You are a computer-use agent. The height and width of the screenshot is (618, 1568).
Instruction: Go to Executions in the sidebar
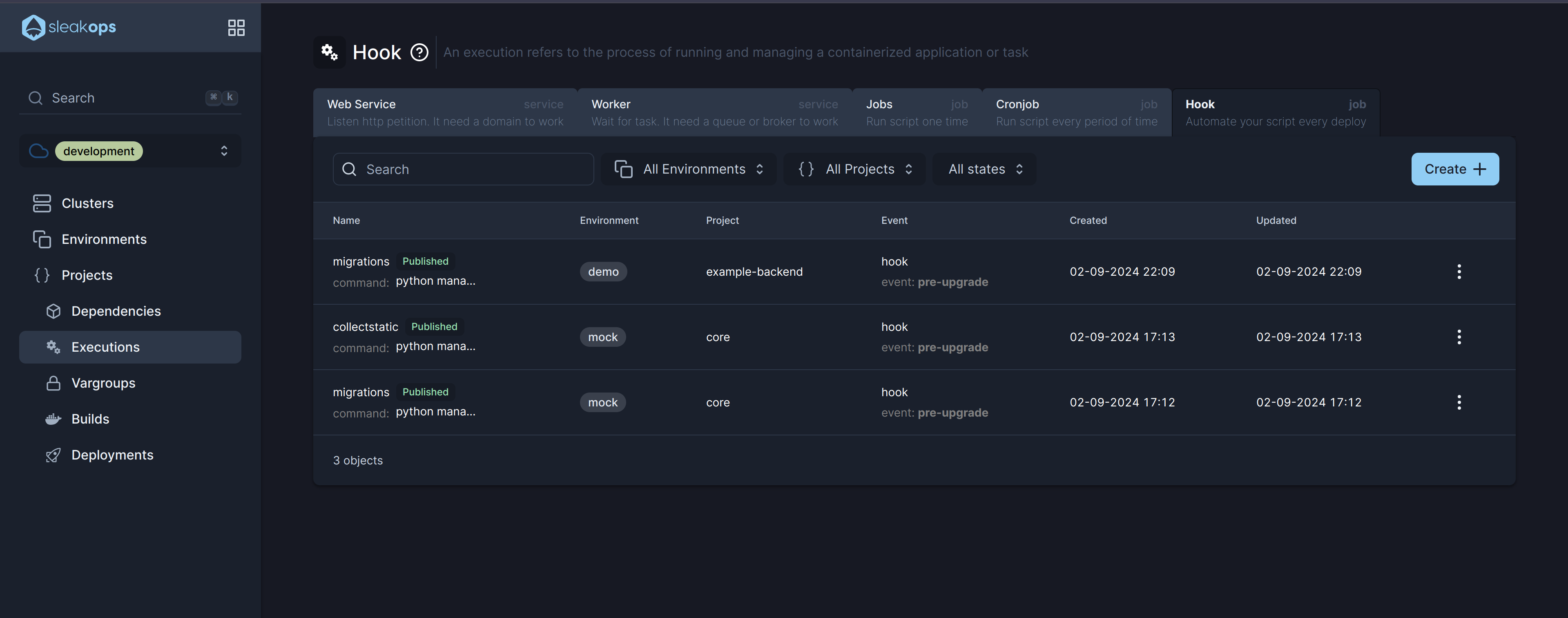point(130,347)
